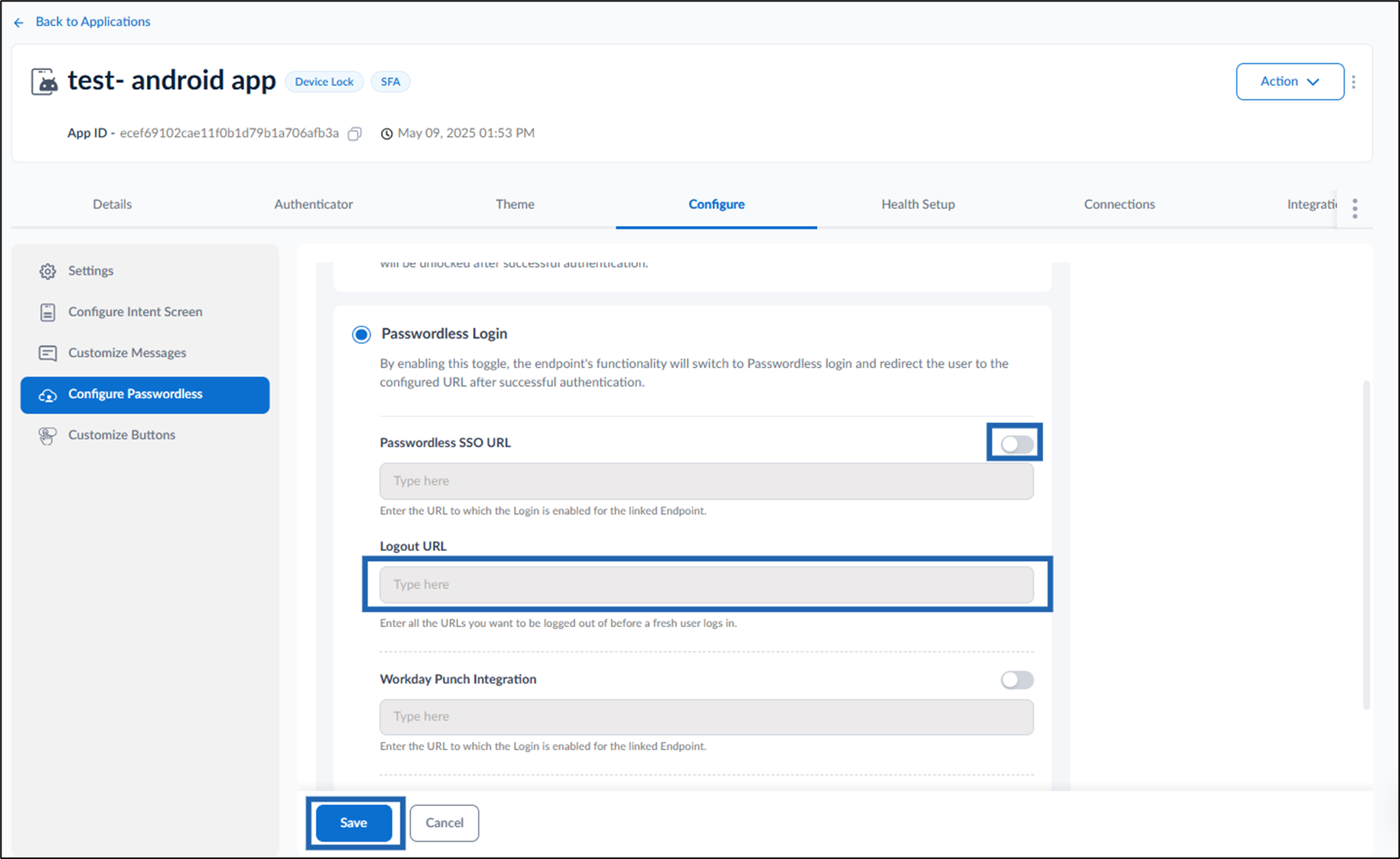The image size is (1400, 859).
Task: Open Customize Messages sidebar item
Action: coord(145,353)
